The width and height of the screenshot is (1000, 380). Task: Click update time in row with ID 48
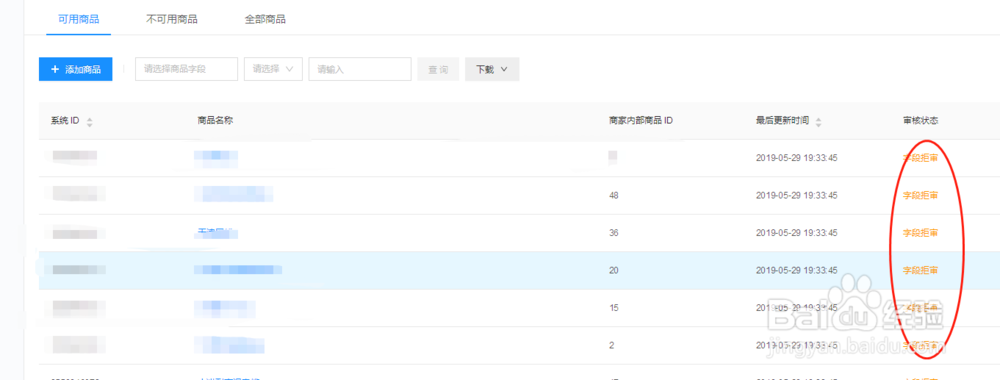[x=797, y=195]
